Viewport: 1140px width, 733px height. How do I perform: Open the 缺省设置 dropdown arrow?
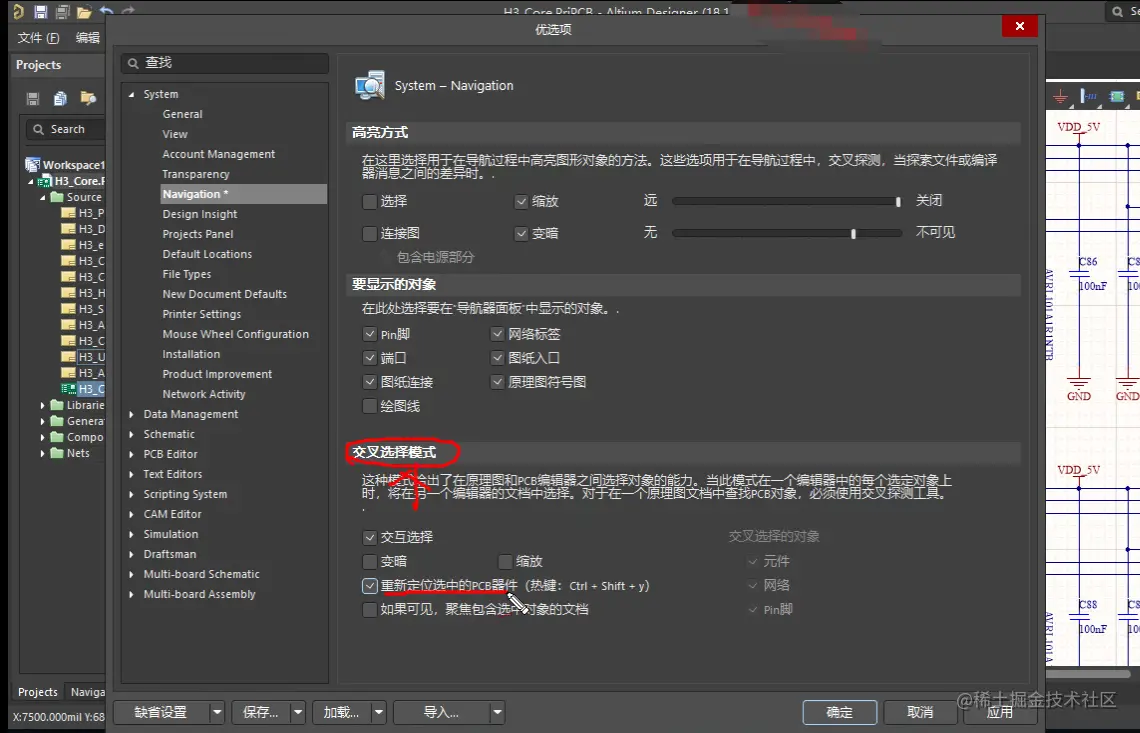217,713
